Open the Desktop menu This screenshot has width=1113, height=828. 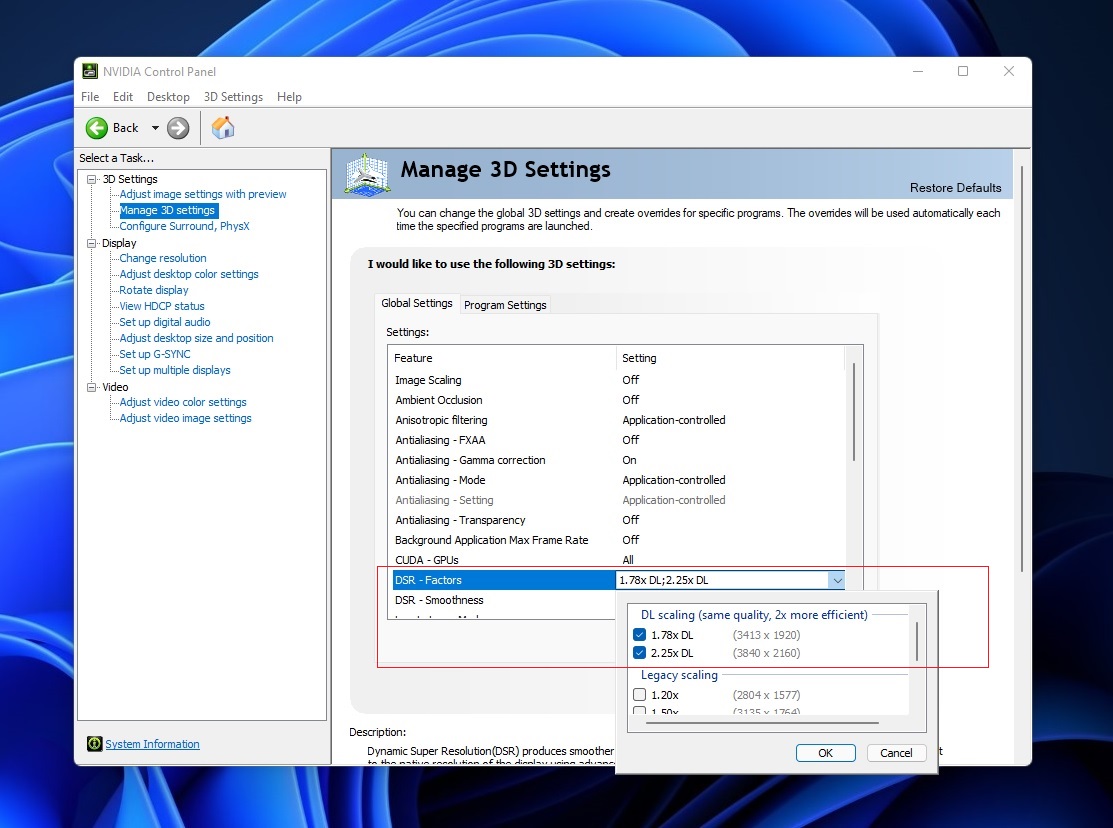(168, 97)
